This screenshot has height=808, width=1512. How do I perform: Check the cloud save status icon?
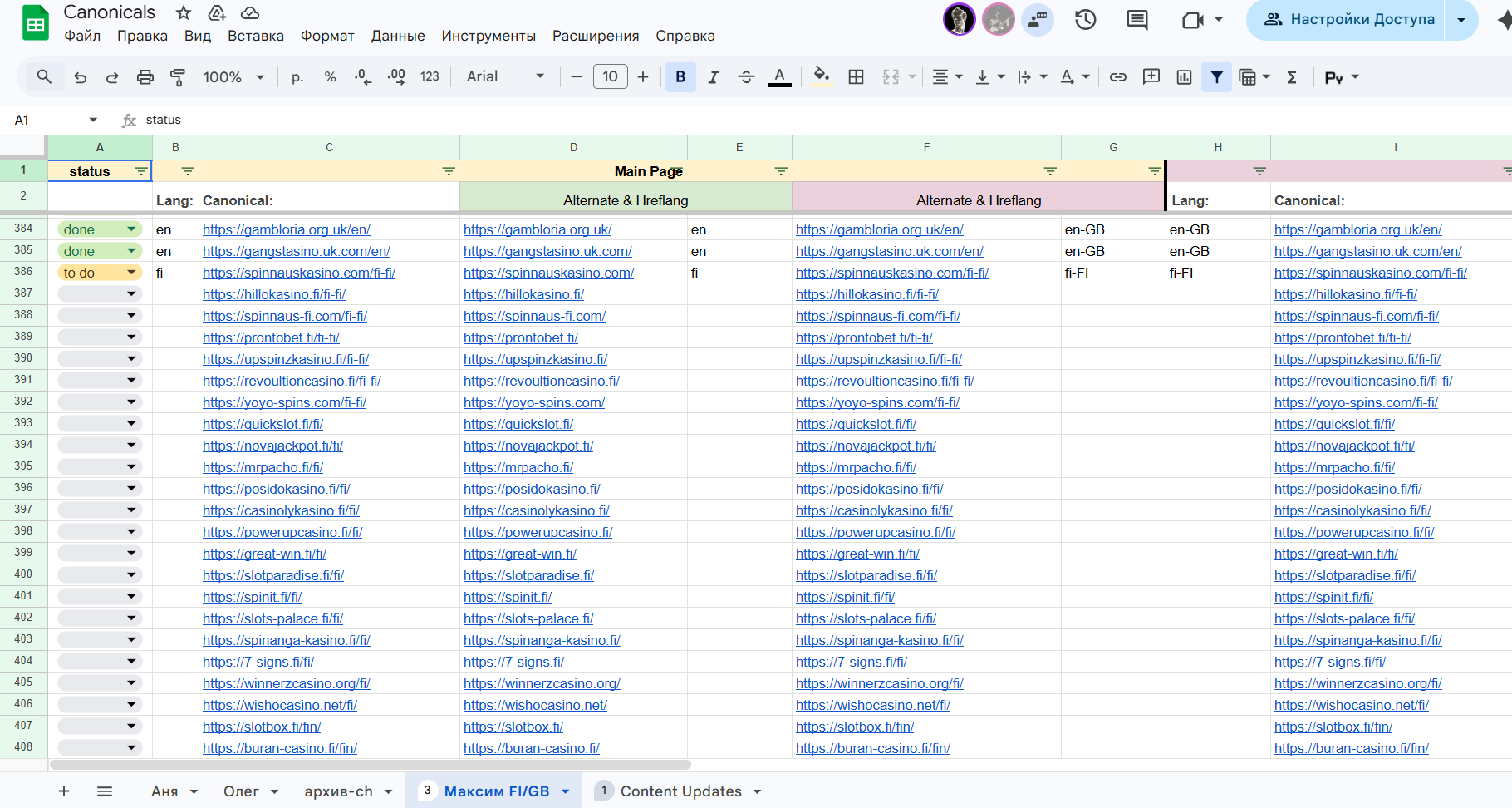coord(250,12)
